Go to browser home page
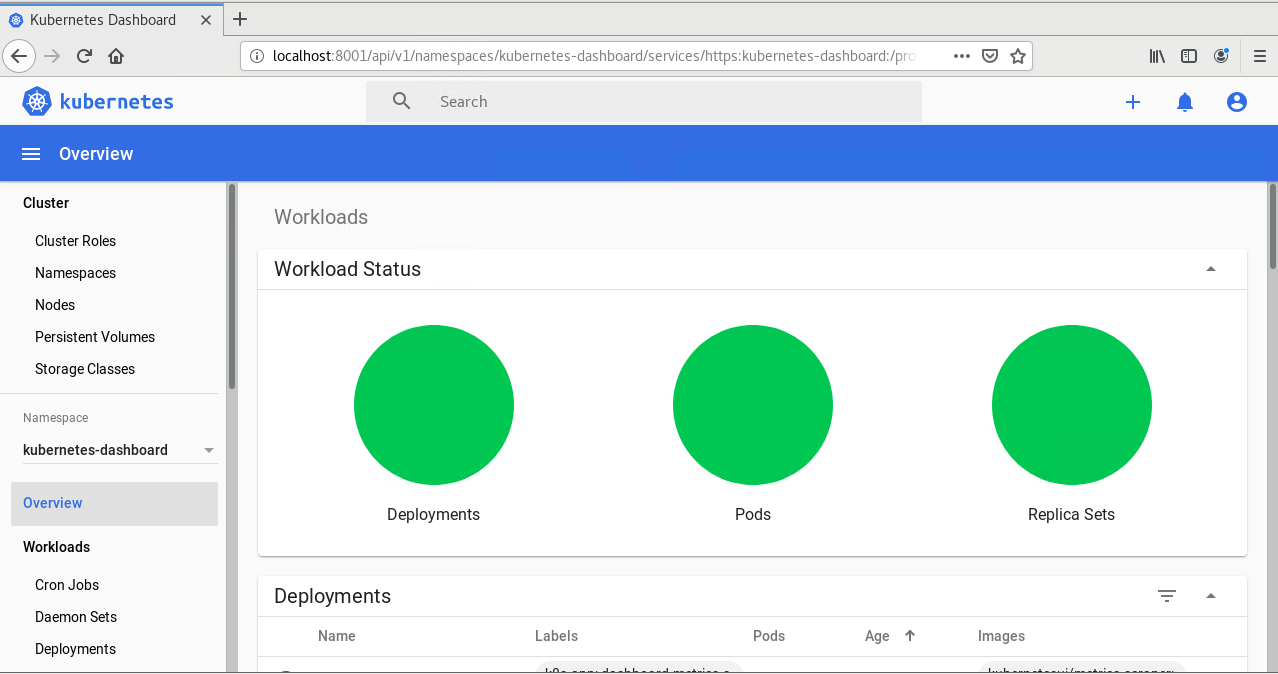This screenshot has height=674, width=1278. [x=116, y=56]
